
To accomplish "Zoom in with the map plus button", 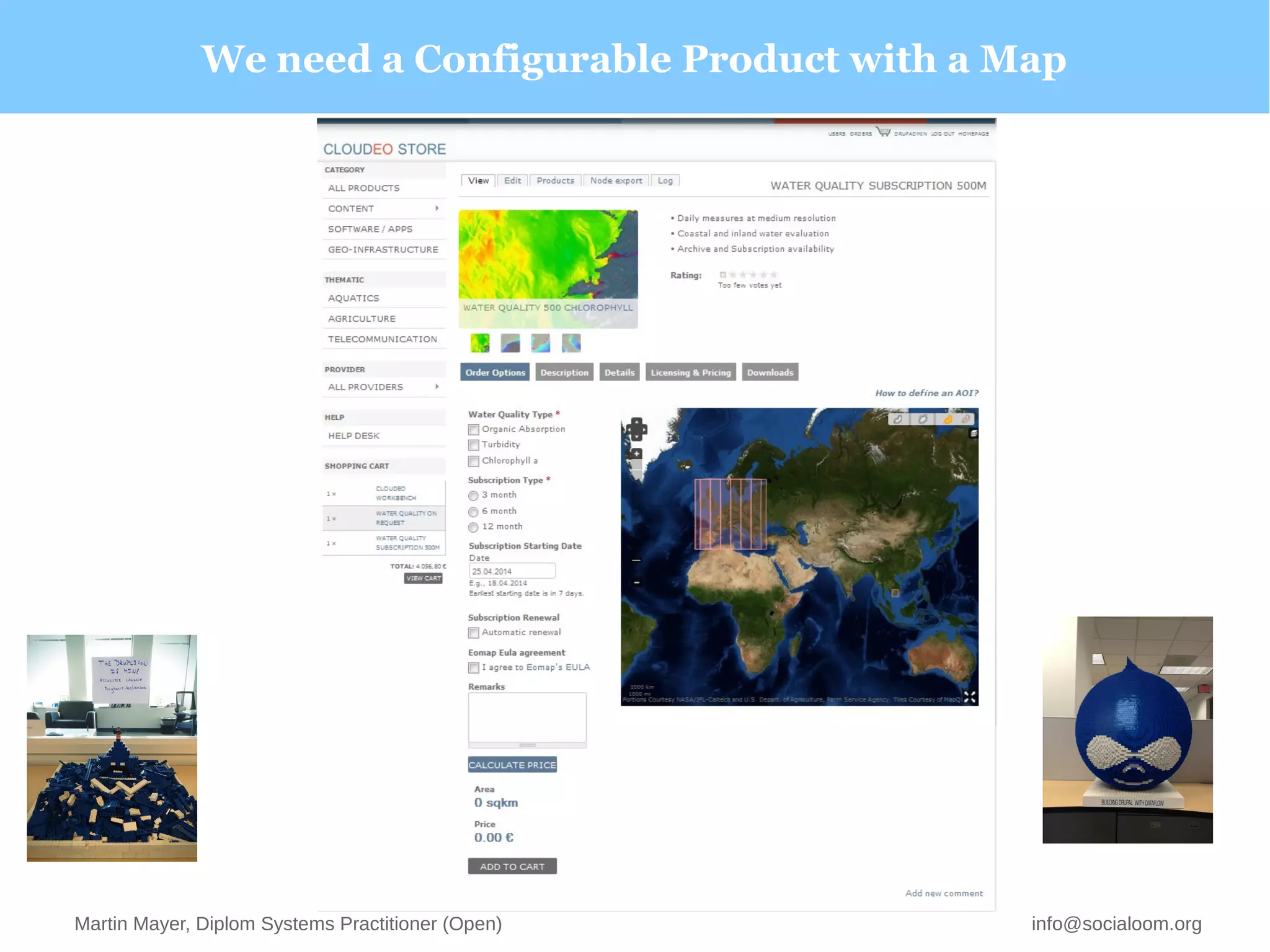I will [x=637, y=454].
